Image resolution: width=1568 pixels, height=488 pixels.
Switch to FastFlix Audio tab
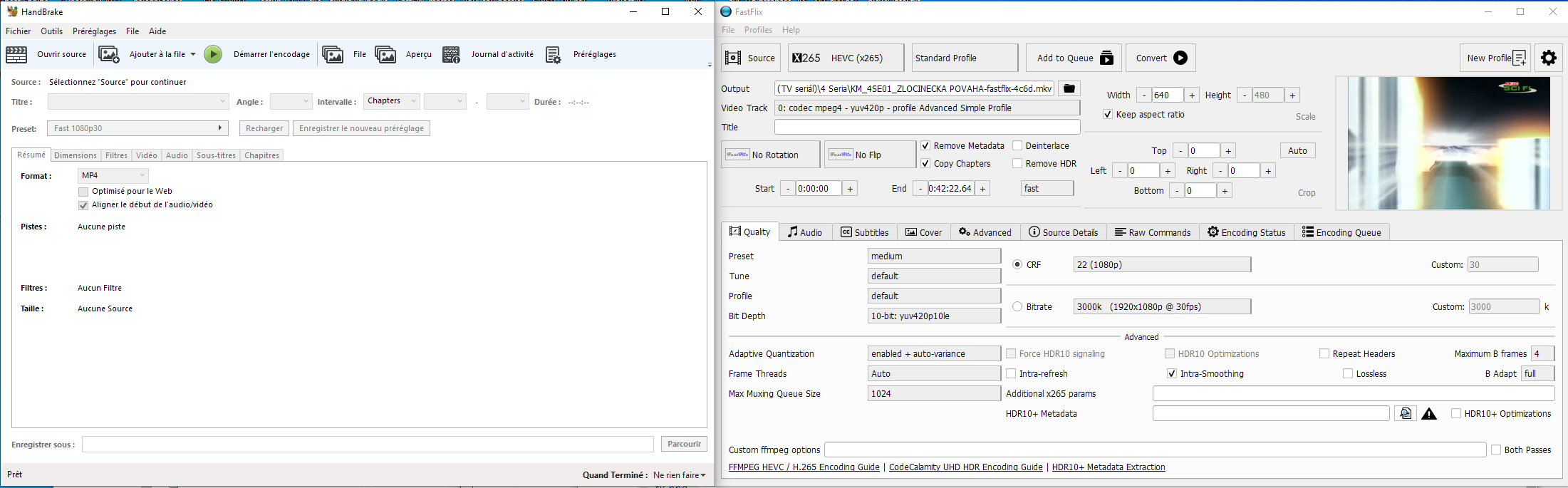pos(805,232)
